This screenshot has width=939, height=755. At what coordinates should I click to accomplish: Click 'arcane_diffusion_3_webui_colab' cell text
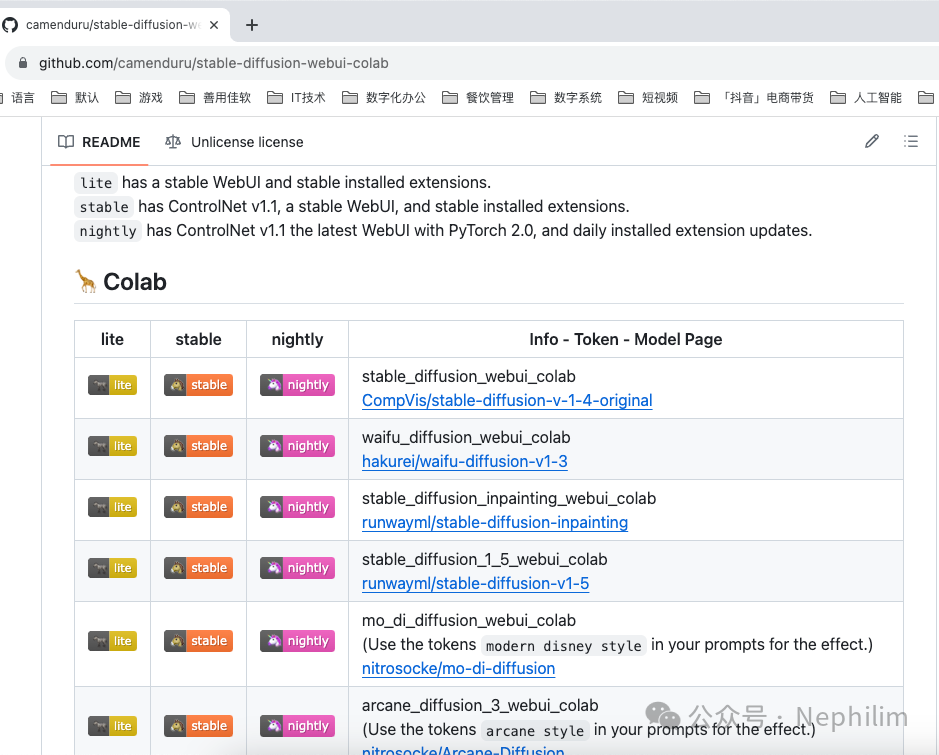480,706
